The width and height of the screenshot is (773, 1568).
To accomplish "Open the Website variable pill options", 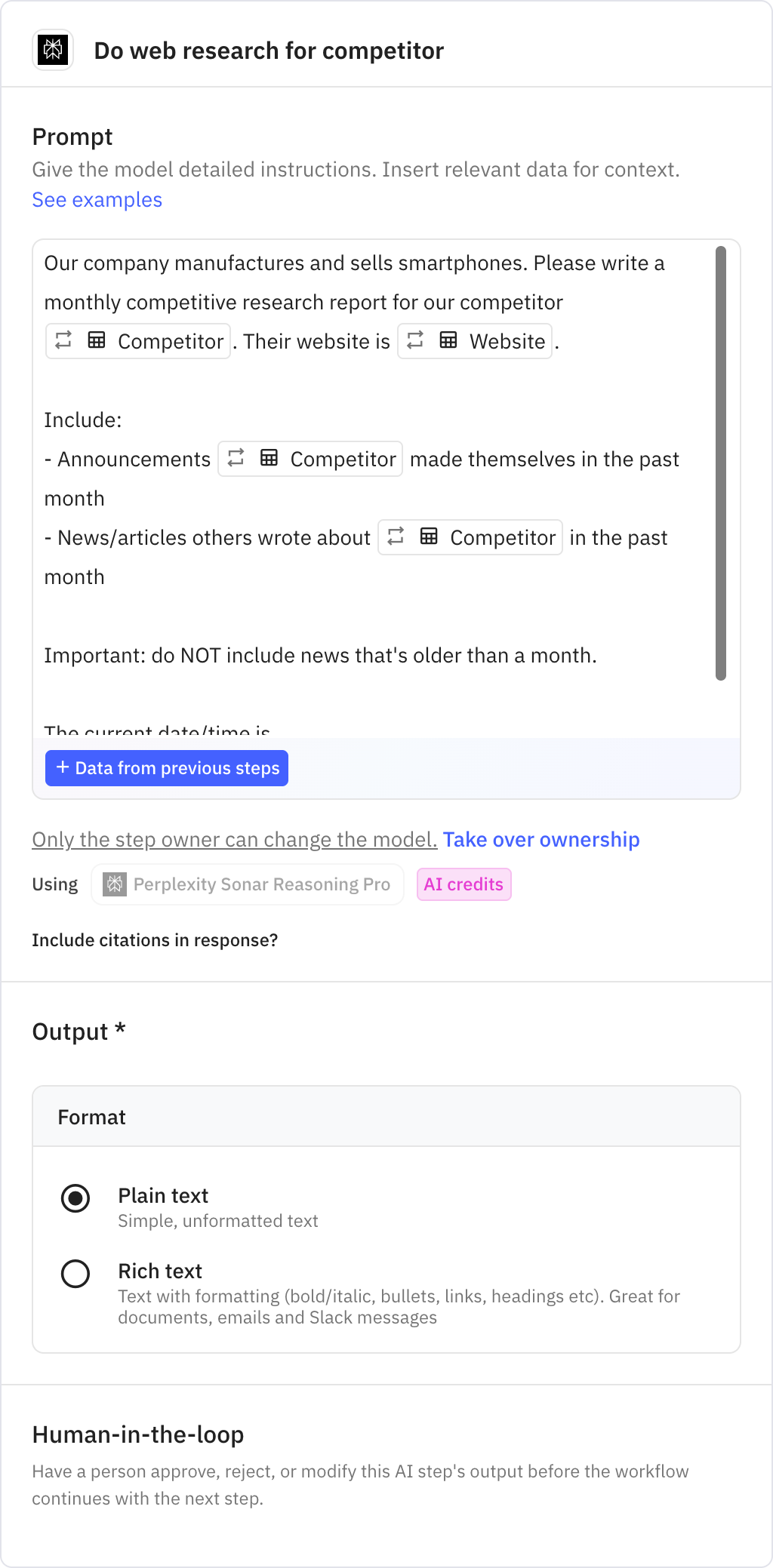I will click(507, 341).
